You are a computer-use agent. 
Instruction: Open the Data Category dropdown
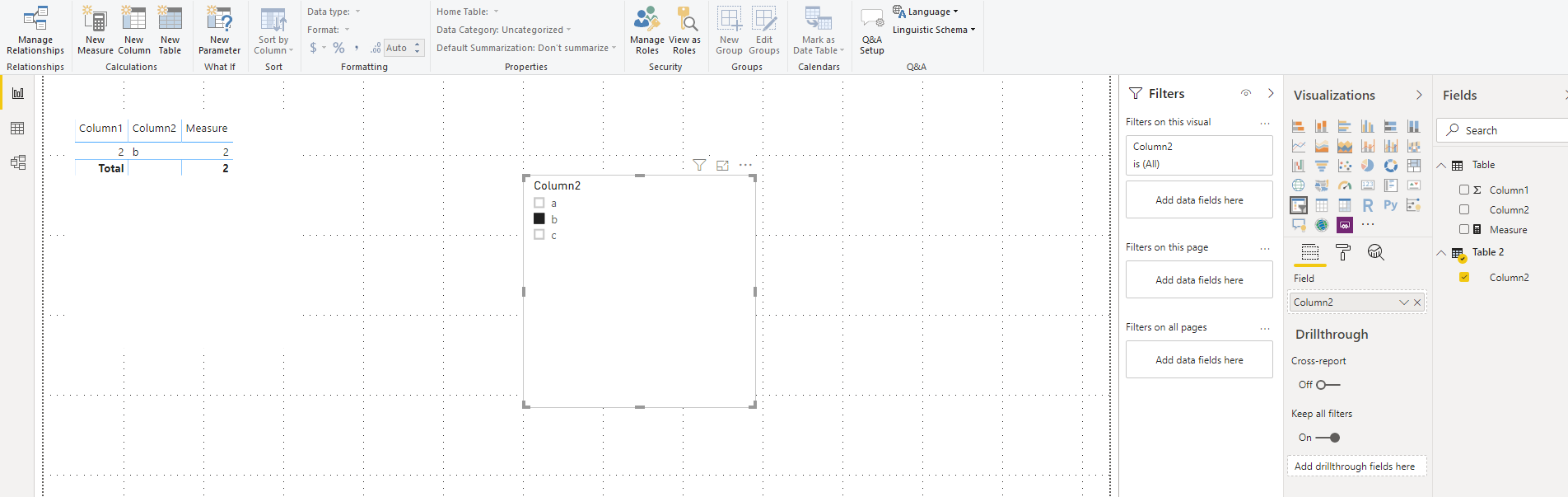pos(504,30)
